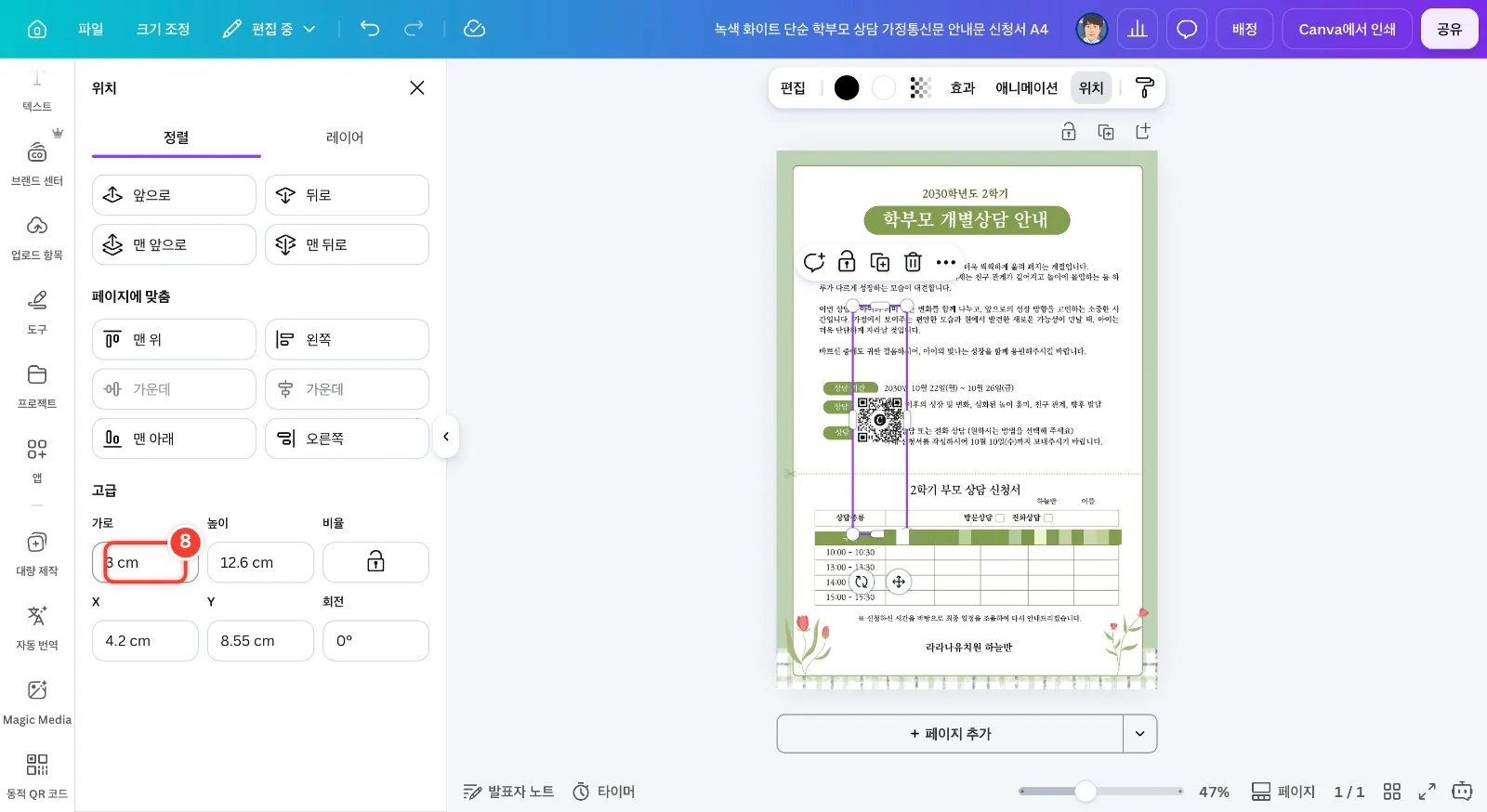Expand the 편집 중 mode dropdown

[270, 29]
